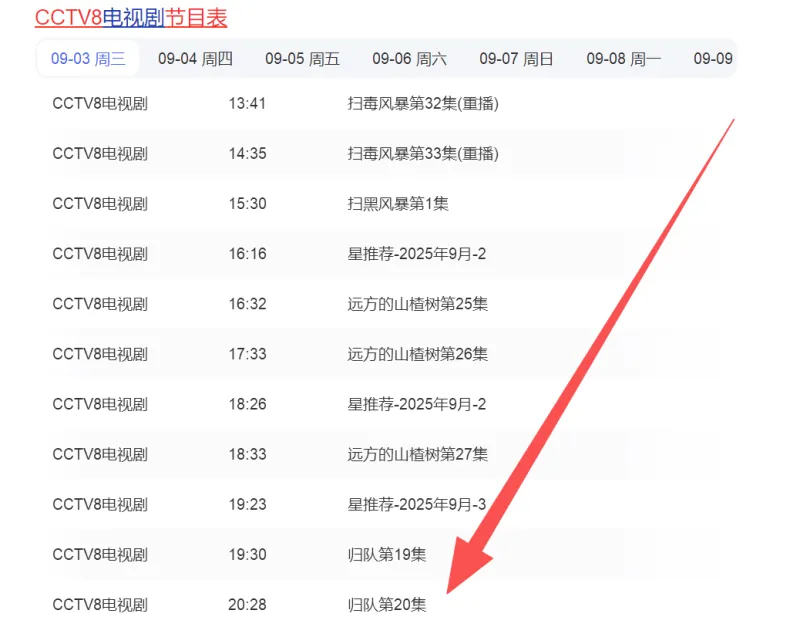Screen dimensions: 800x627
Task: Click 扫毒风暴第32集(重播) program entry
Action: 422,104
